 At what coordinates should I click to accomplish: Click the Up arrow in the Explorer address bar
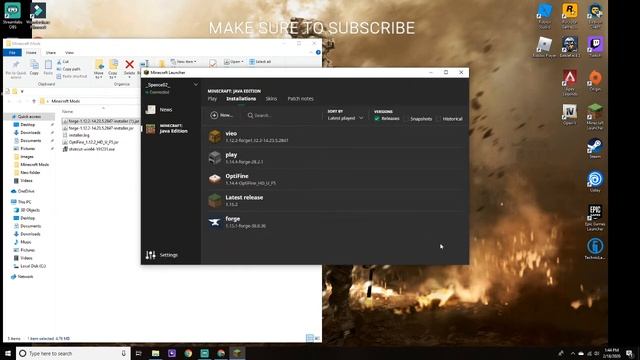tap(33, 101)
